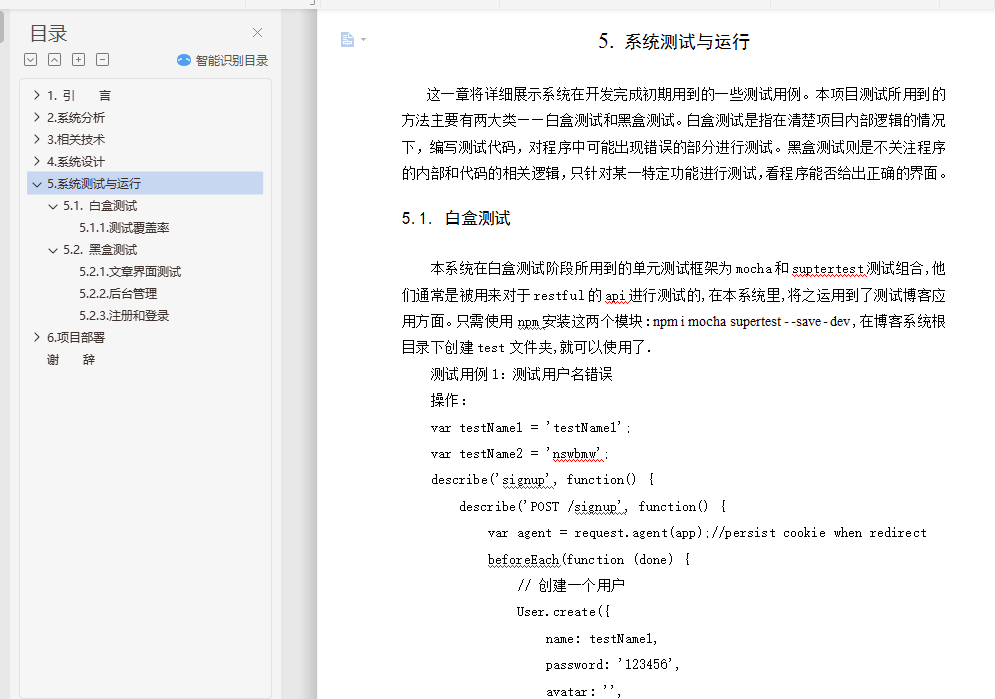The image size is (995, 699).
Task: Open dropdown arrow next to page icon
Action: (364, 39)
